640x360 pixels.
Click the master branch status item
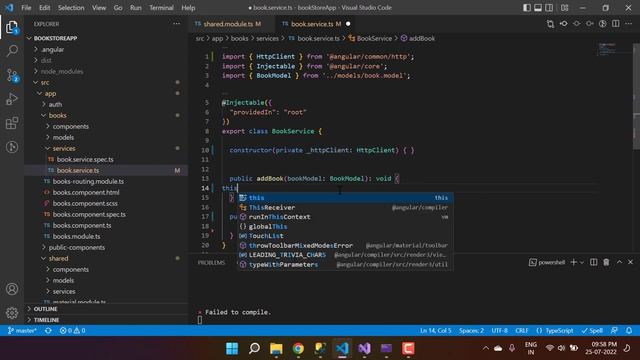pos(22,331)
